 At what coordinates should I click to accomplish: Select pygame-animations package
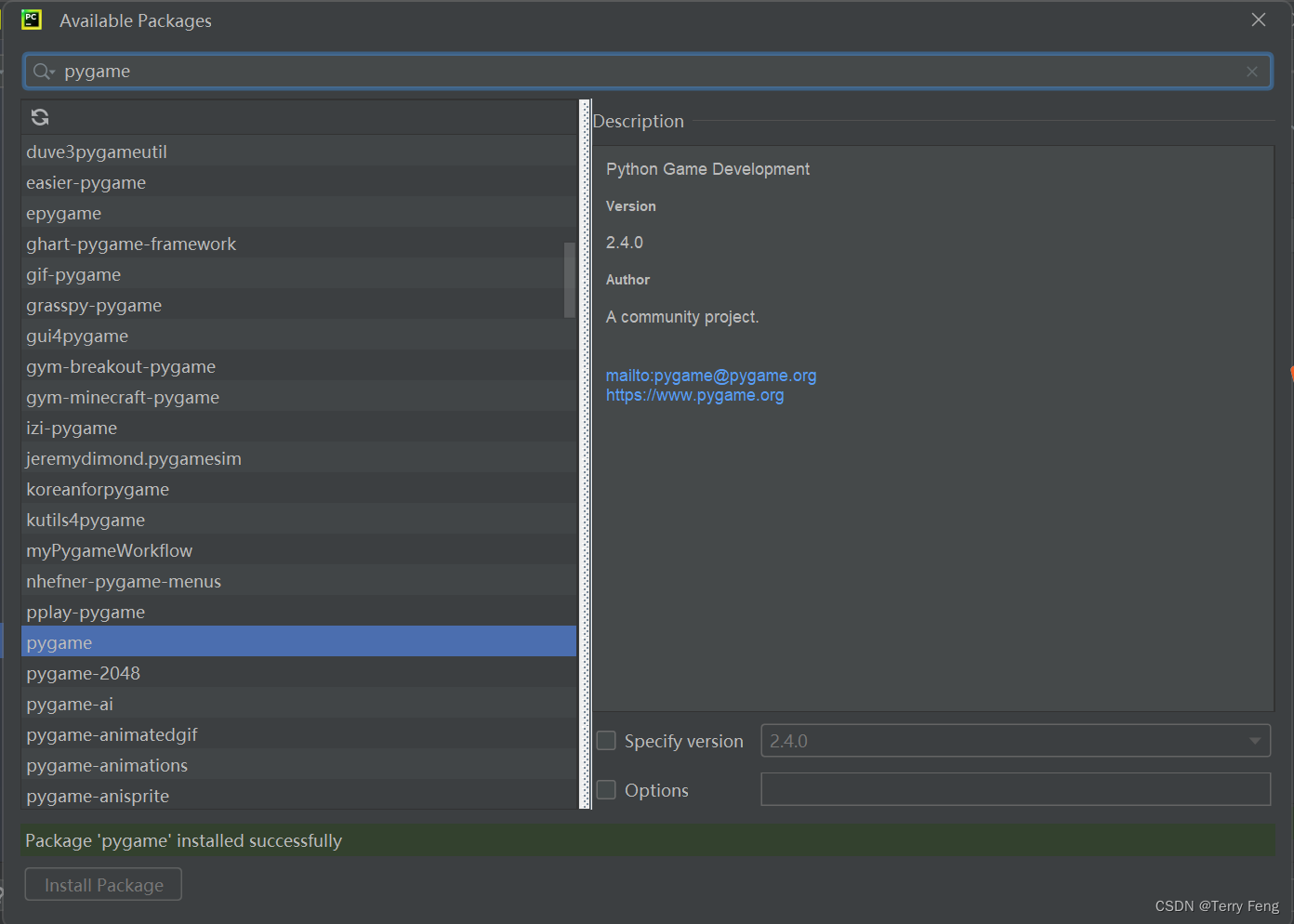pos(298,765)
